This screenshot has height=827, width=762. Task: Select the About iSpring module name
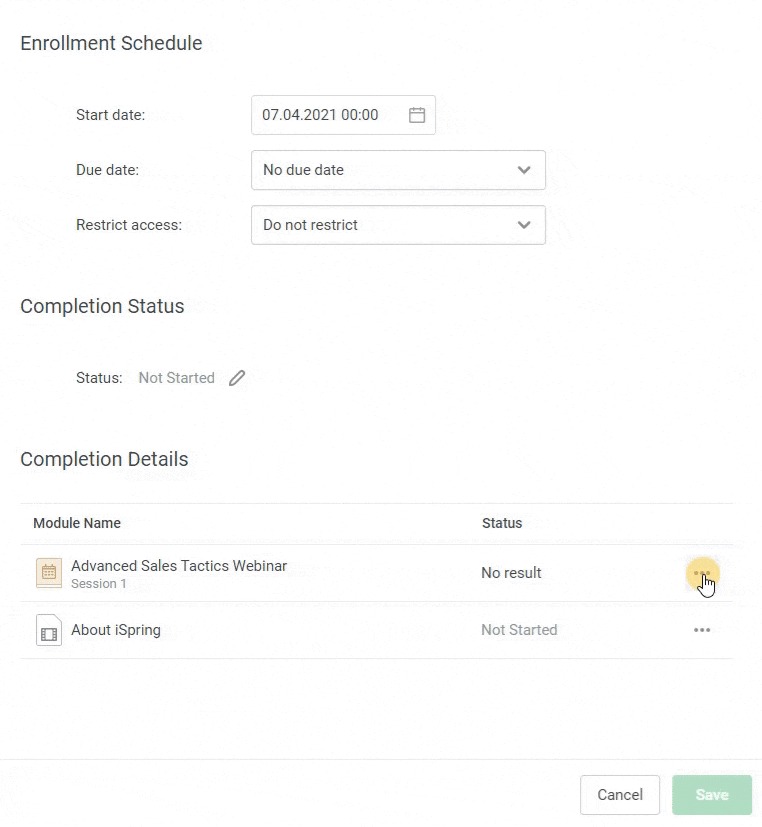(116, 630)
